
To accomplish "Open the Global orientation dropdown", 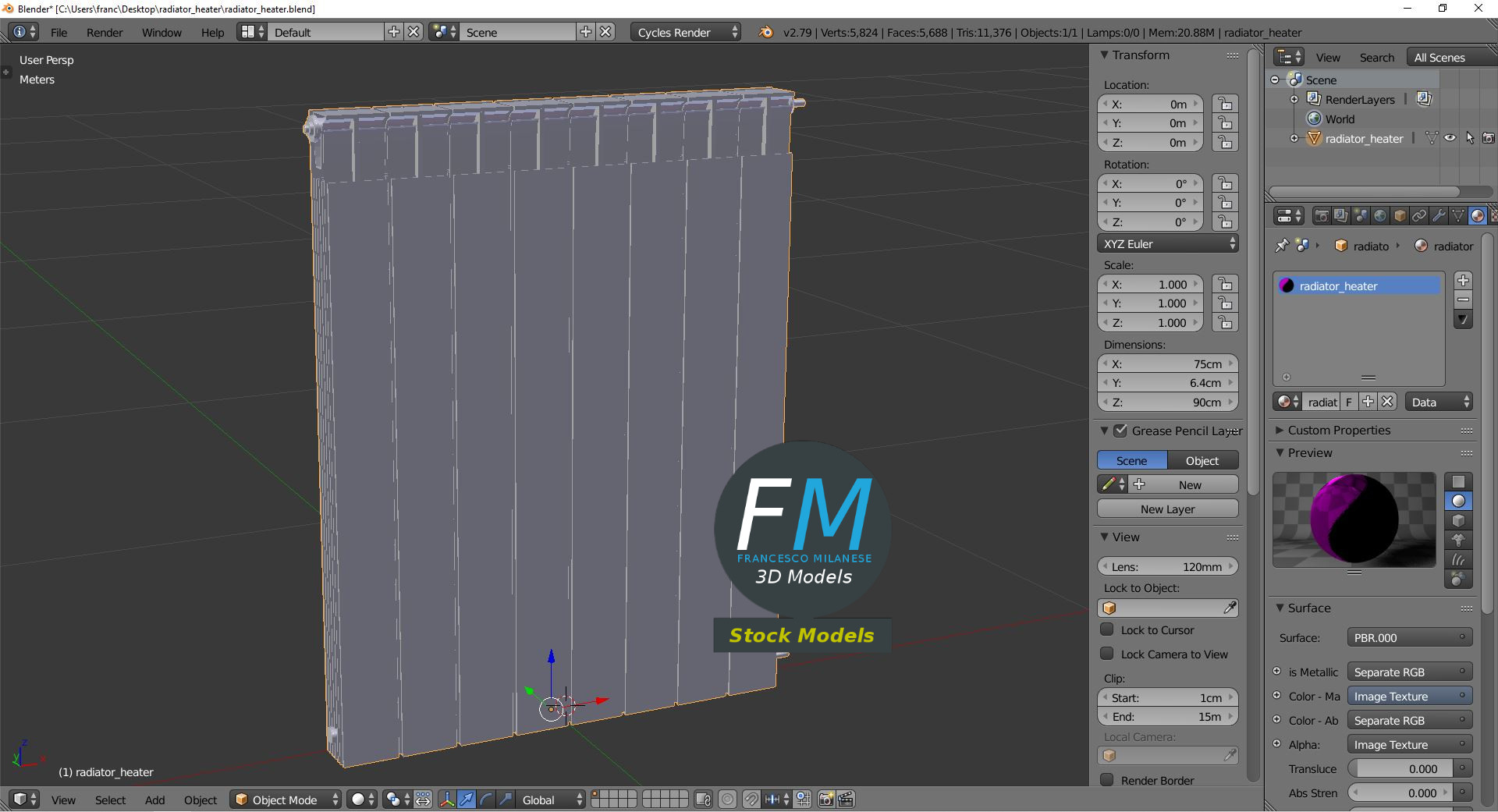I will pyautogui.click(x=552, y=800).
